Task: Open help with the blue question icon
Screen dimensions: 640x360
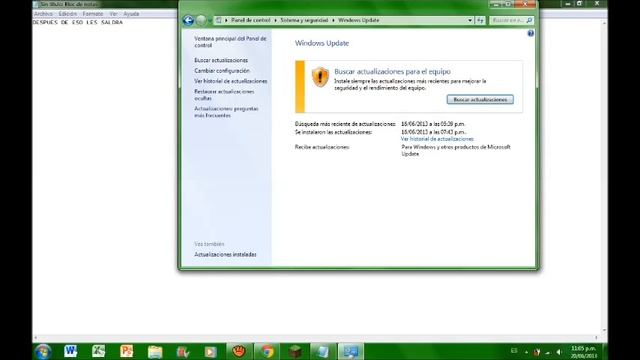Action: 531,33
